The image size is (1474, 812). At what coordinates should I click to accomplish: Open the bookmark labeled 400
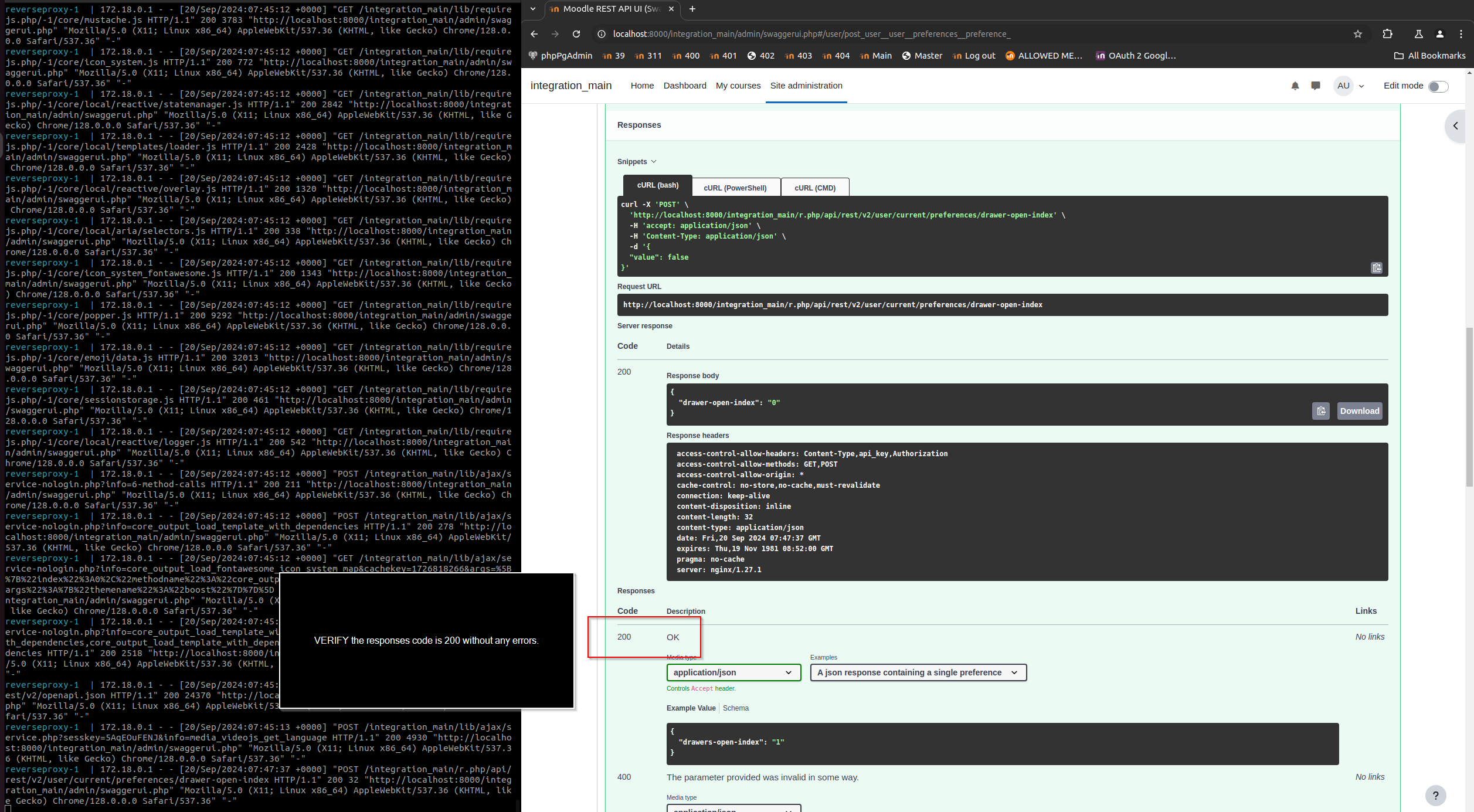click(x=686, y=56)
